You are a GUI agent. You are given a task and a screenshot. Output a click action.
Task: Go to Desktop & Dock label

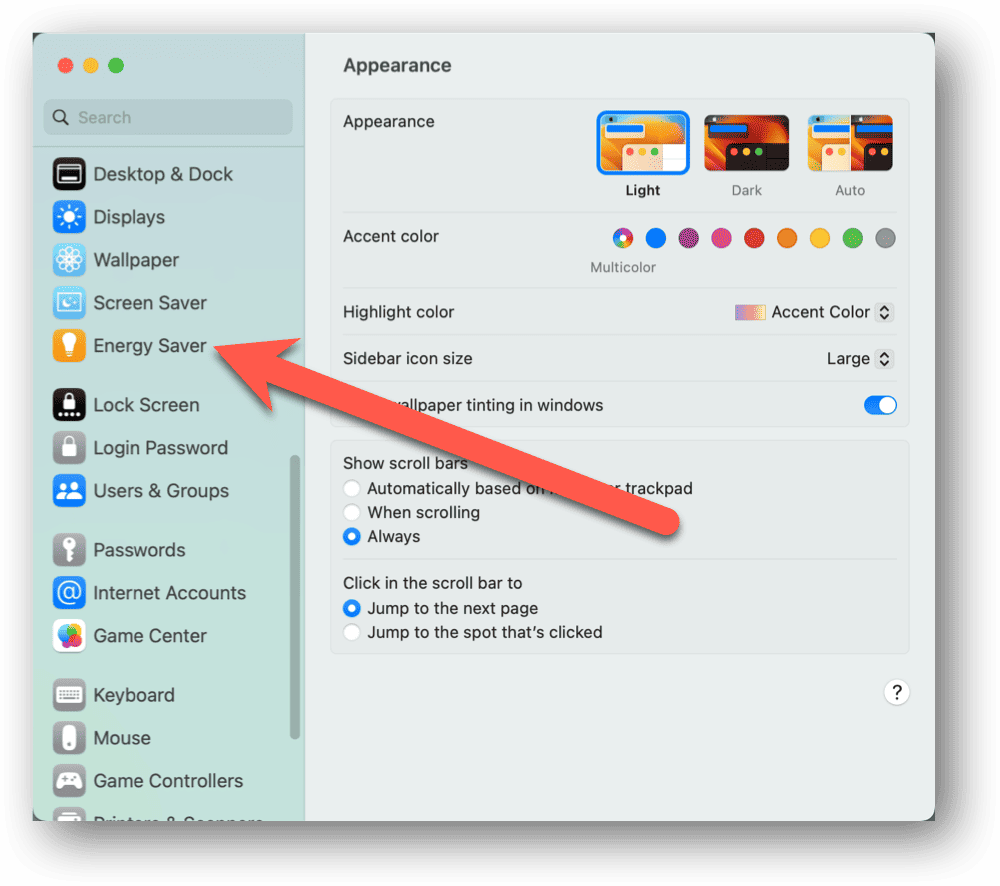pyautogui.click(x=163, y=174)
